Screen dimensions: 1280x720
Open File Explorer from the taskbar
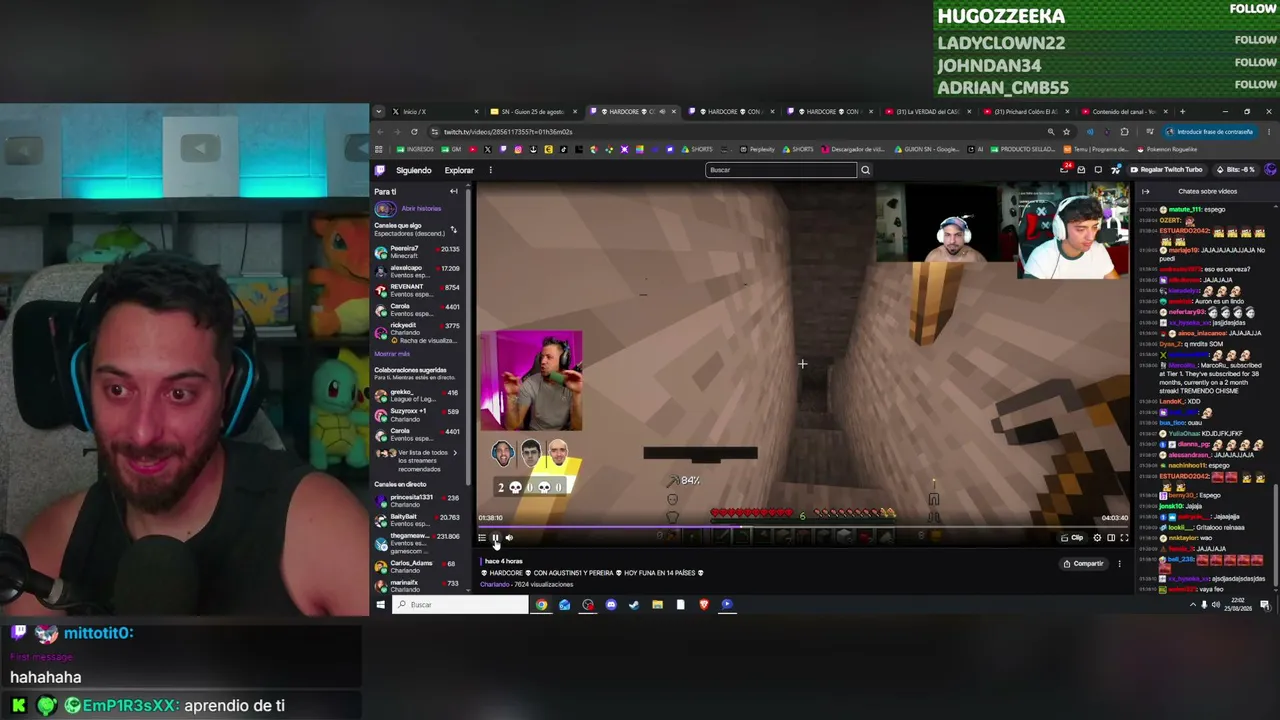pos(657,605)
